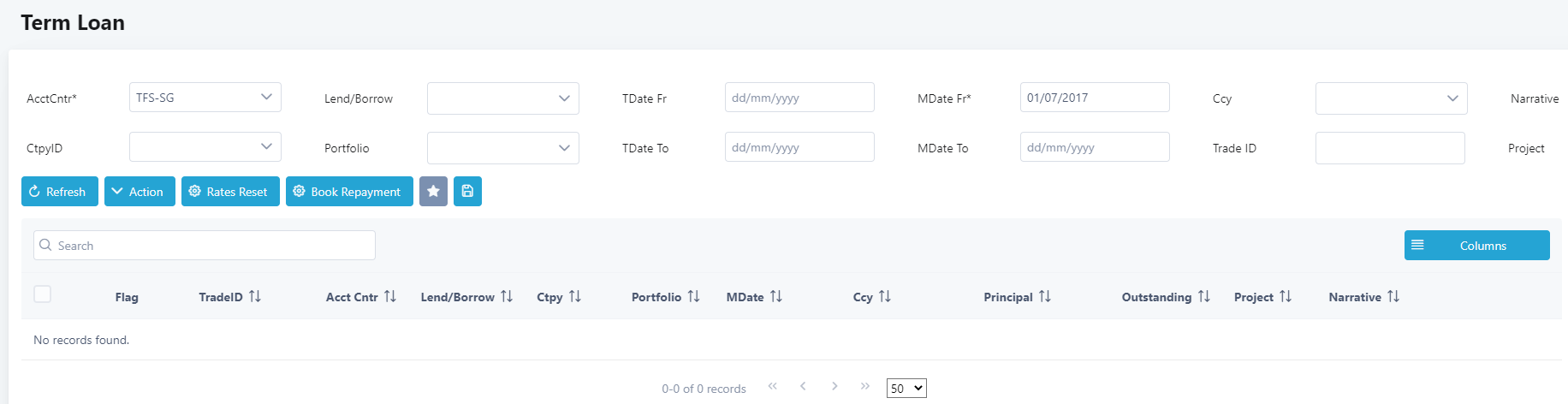Screen dimensions: 1568x404
Task: Change page size dropdown showing 50
Action: click(906, 389)
